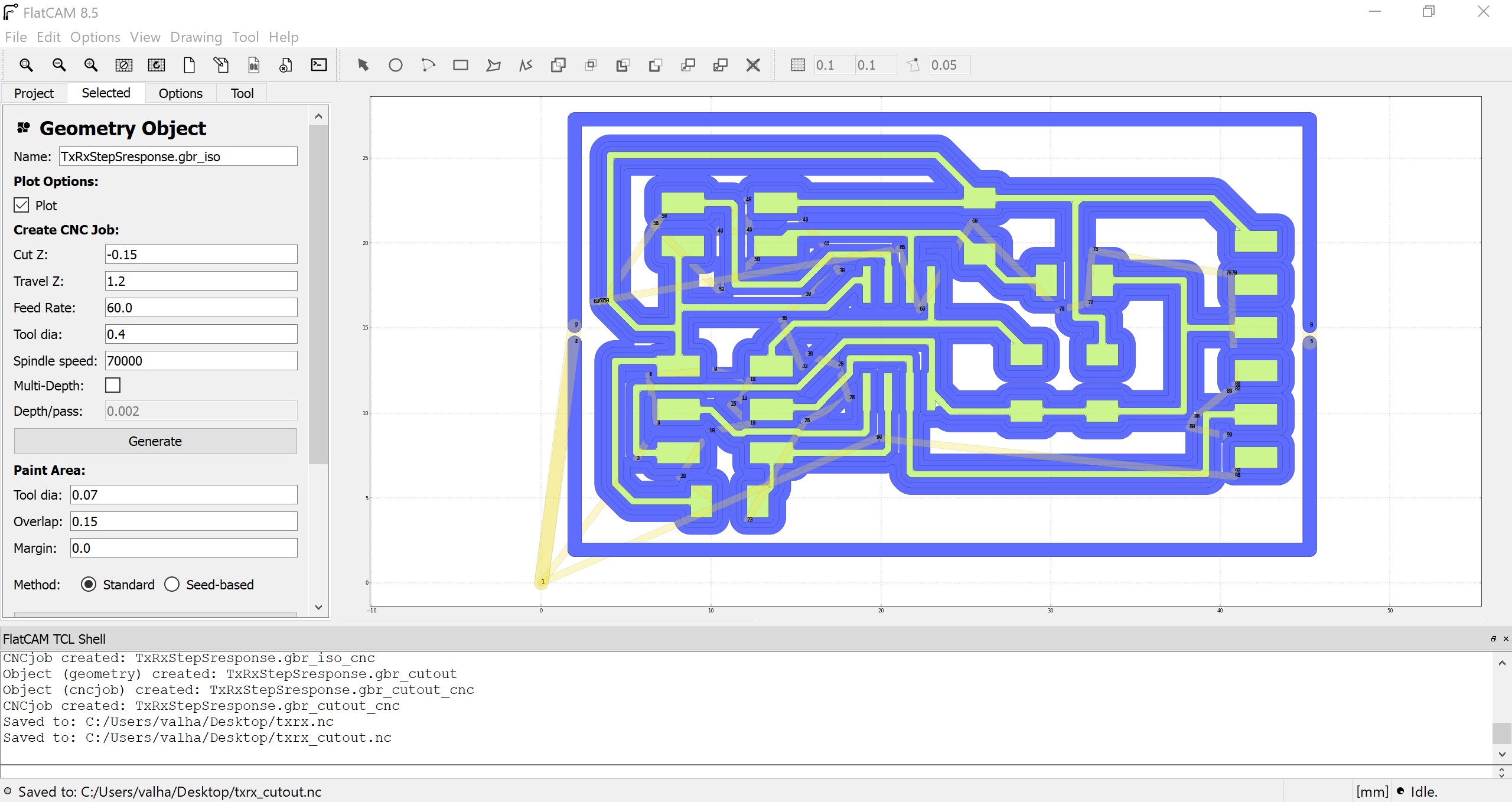Choose the Add Rectangle drawing tool

coord(460,65)
